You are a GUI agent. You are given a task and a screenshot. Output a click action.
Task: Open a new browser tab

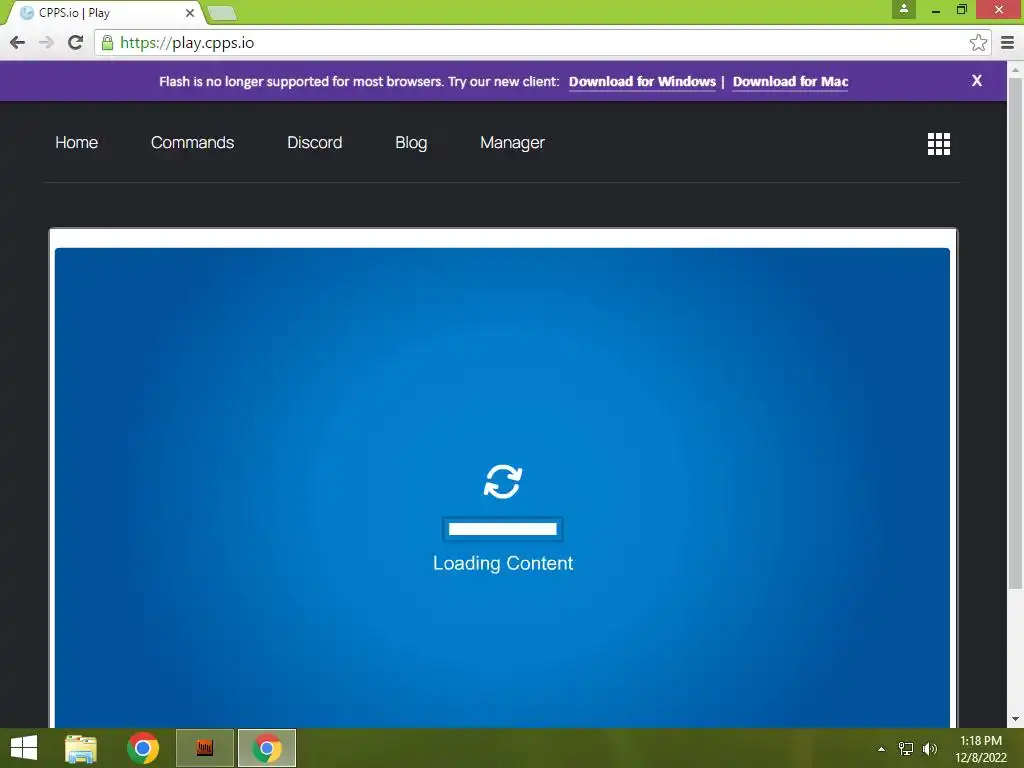(222, 13)
